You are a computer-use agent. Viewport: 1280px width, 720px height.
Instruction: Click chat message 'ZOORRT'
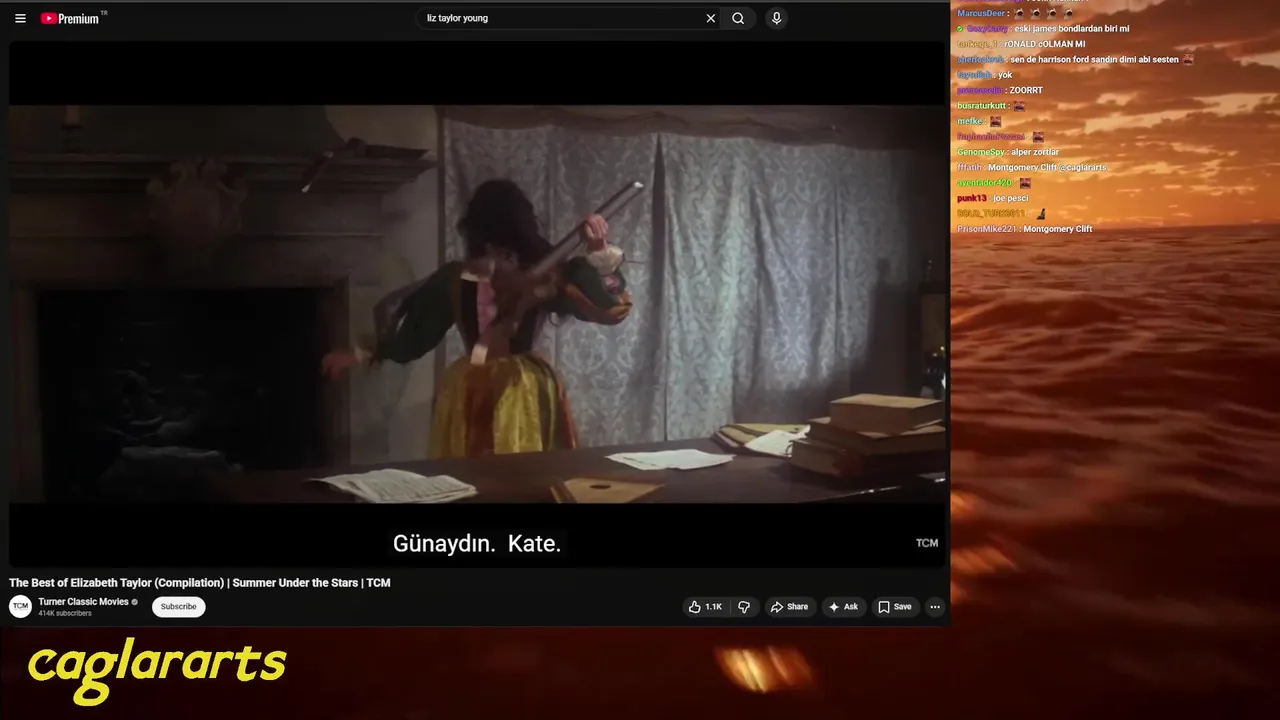[1026, 90]
